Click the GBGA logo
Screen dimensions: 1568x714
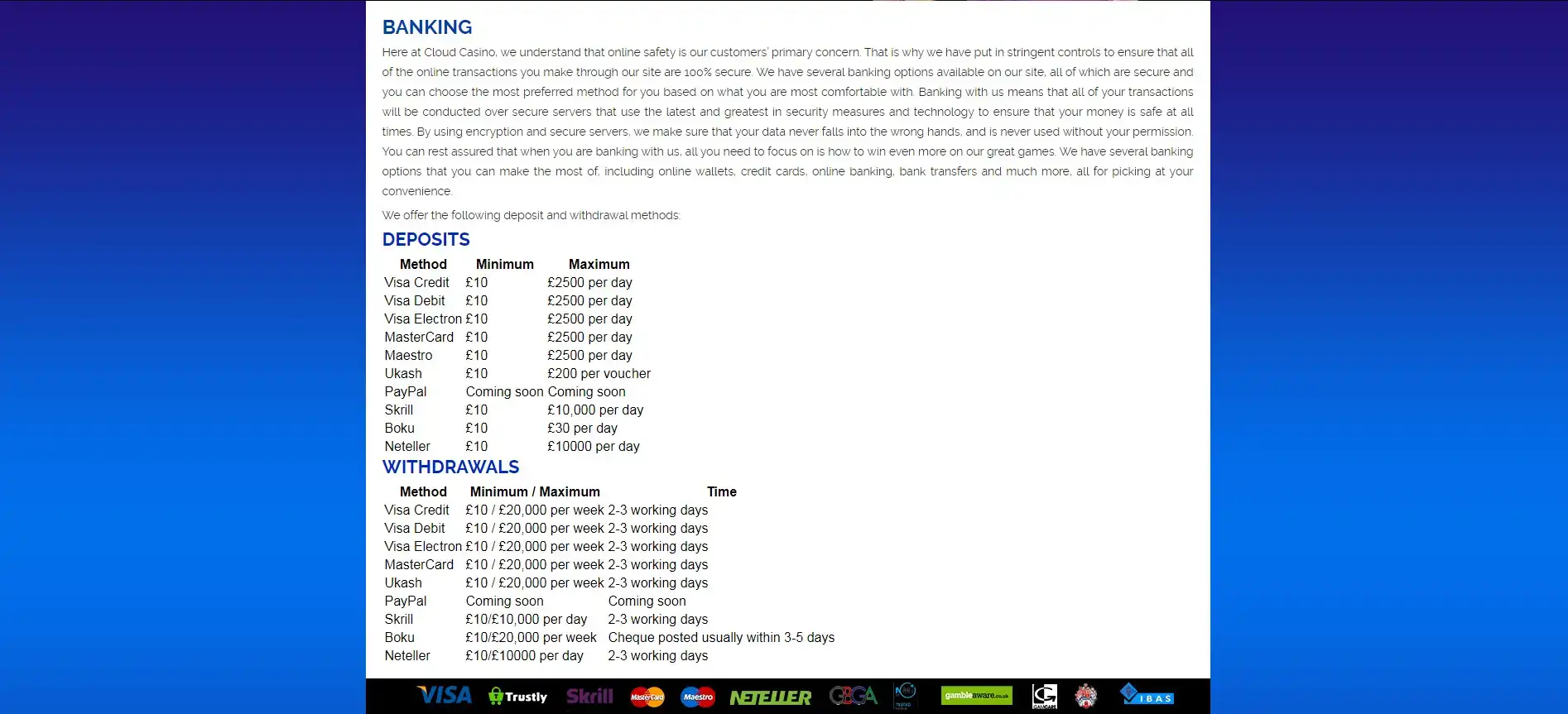click(853, 697)
